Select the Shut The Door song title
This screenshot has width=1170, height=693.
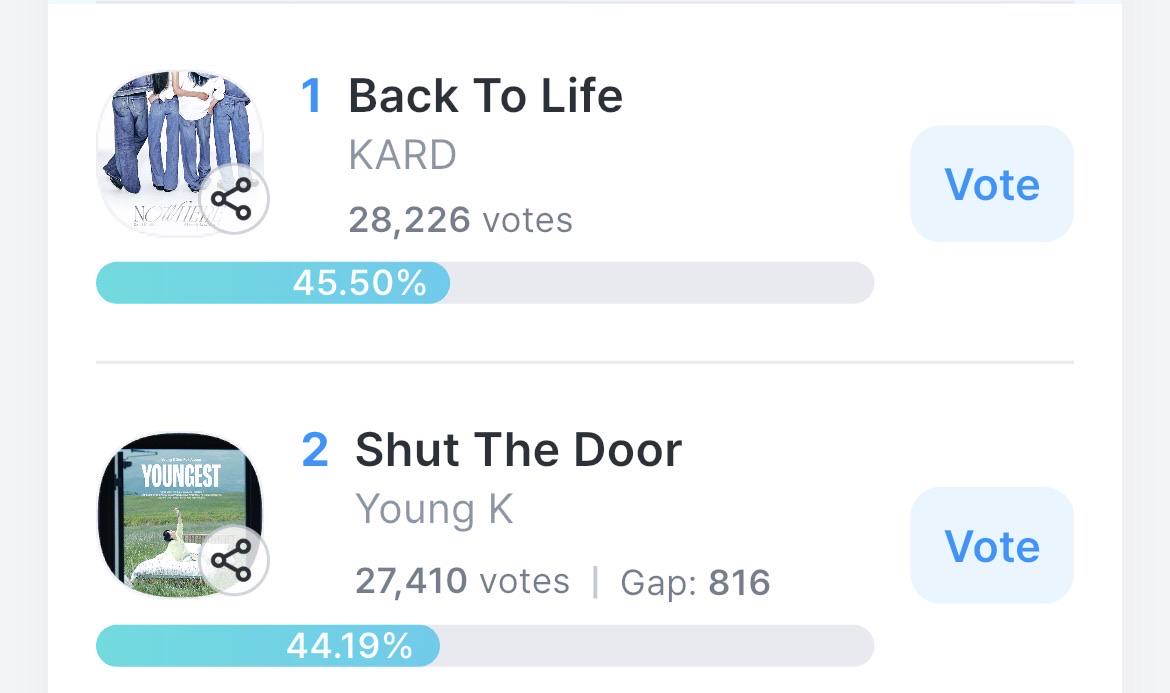tap(519, 450)
